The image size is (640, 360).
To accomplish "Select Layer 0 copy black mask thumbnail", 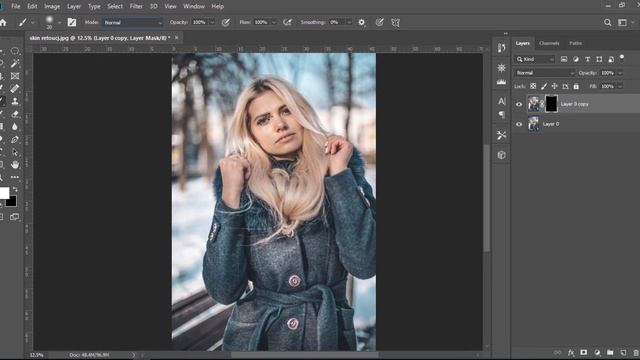I will [x=551, y=104].
